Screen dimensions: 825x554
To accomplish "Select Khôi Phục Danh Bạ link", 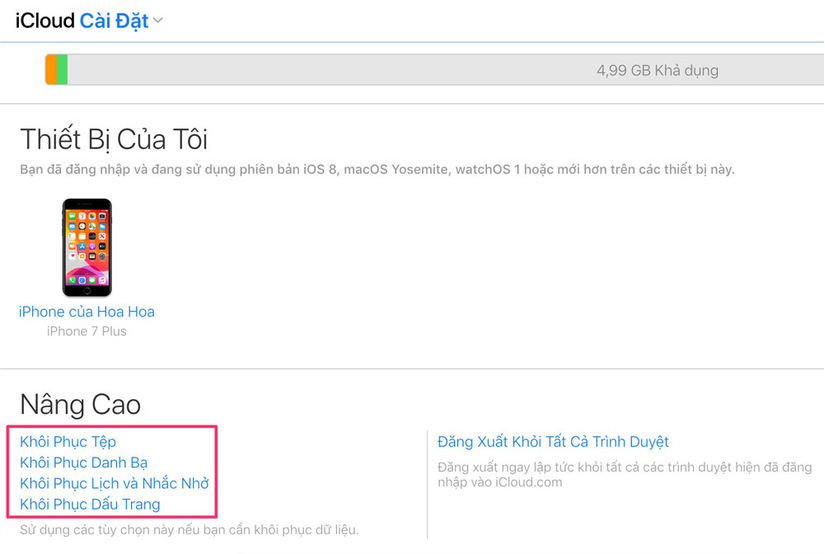I will click(x=84, y=463).
